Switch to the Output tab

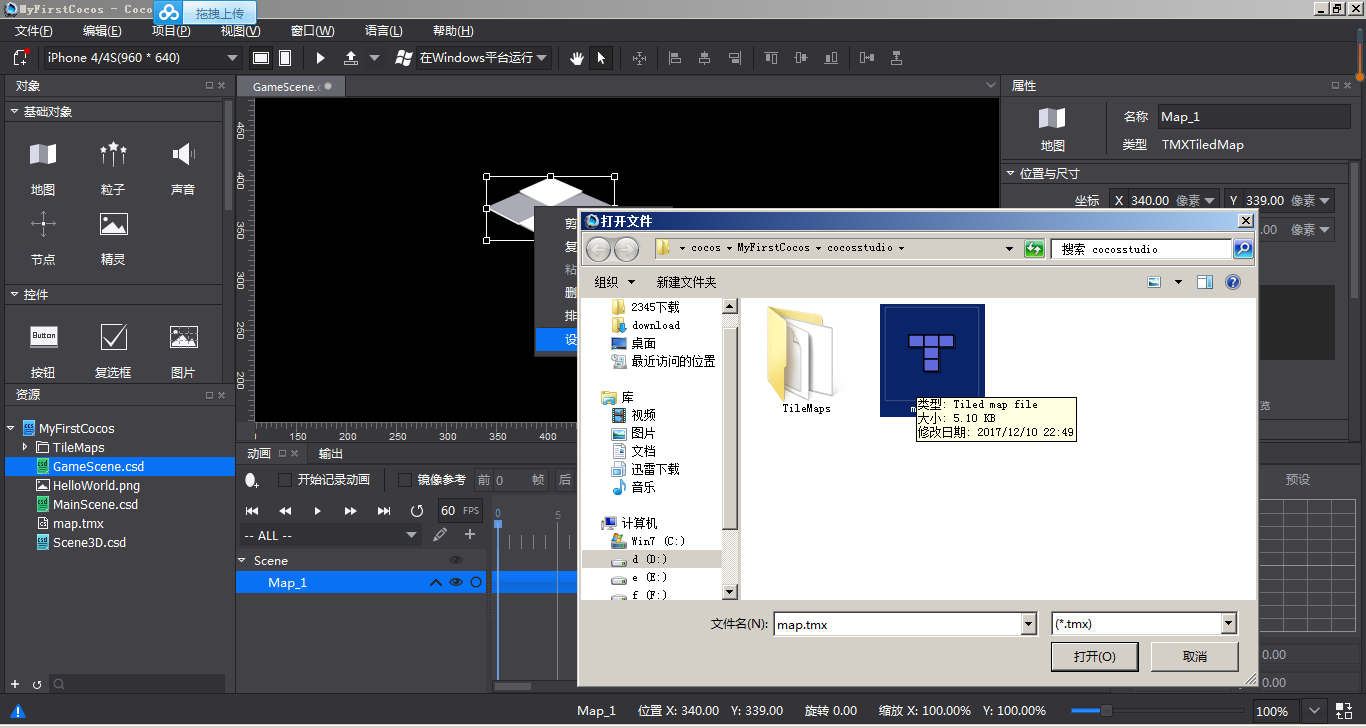(x=331, y=454)
